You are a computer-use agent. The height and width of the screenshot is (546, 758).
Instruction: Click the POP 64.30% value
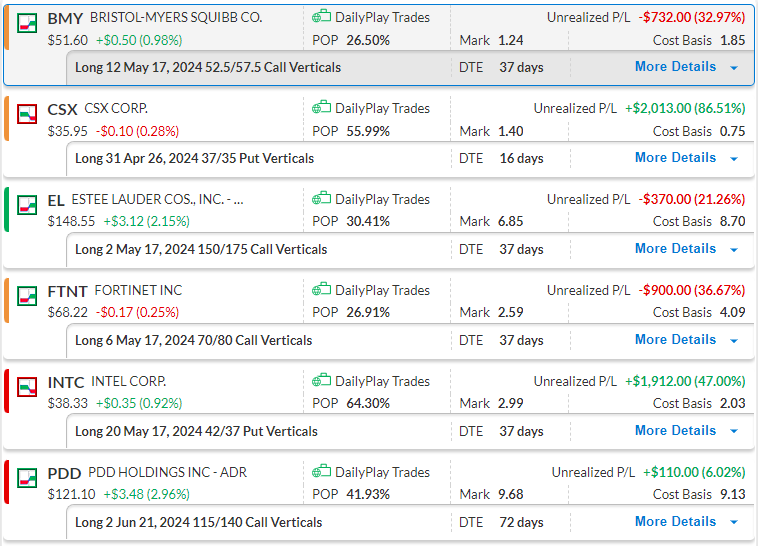tap(368, 403)
